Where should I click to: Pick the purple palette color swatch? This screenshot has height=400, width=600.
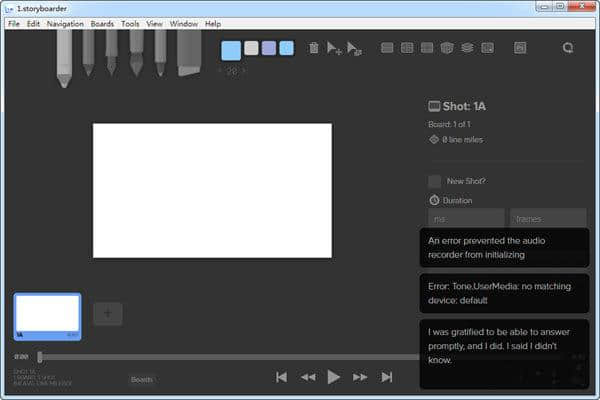click(268, 48)
